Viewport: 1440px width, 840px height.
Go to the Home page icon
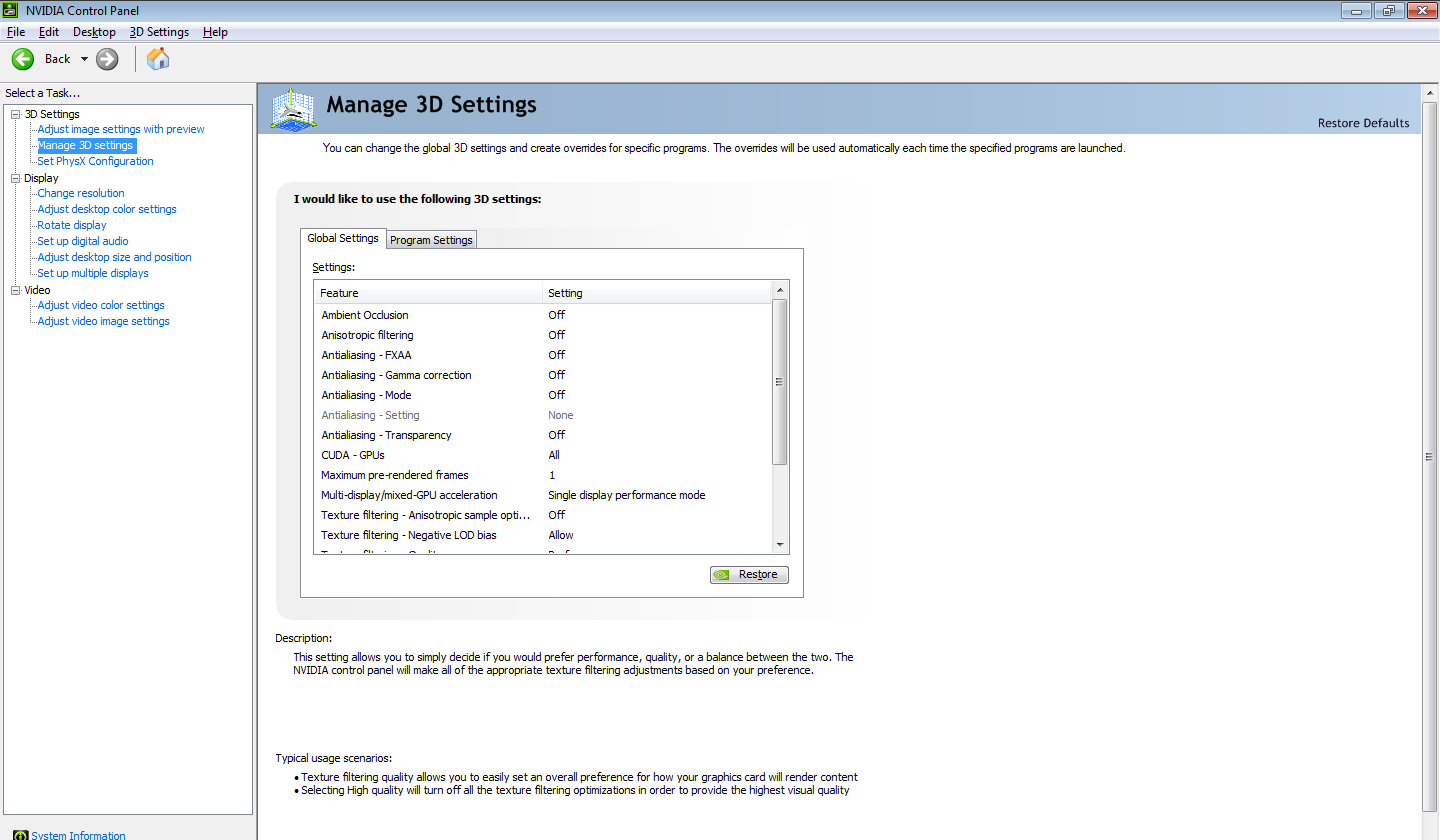point(158,59)
